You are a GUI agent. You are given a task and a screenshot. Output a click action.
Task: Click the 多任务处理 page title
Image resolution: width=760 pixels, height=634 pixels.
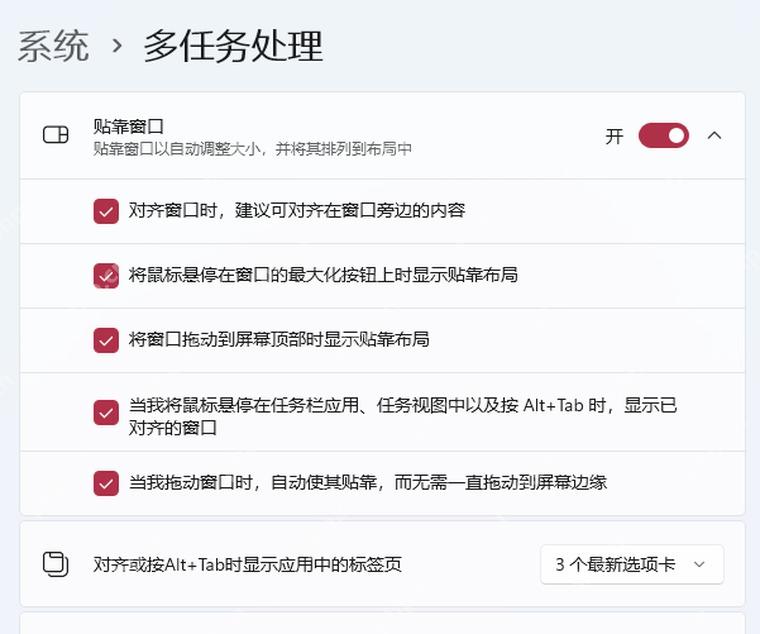click(x=233, y=46)
